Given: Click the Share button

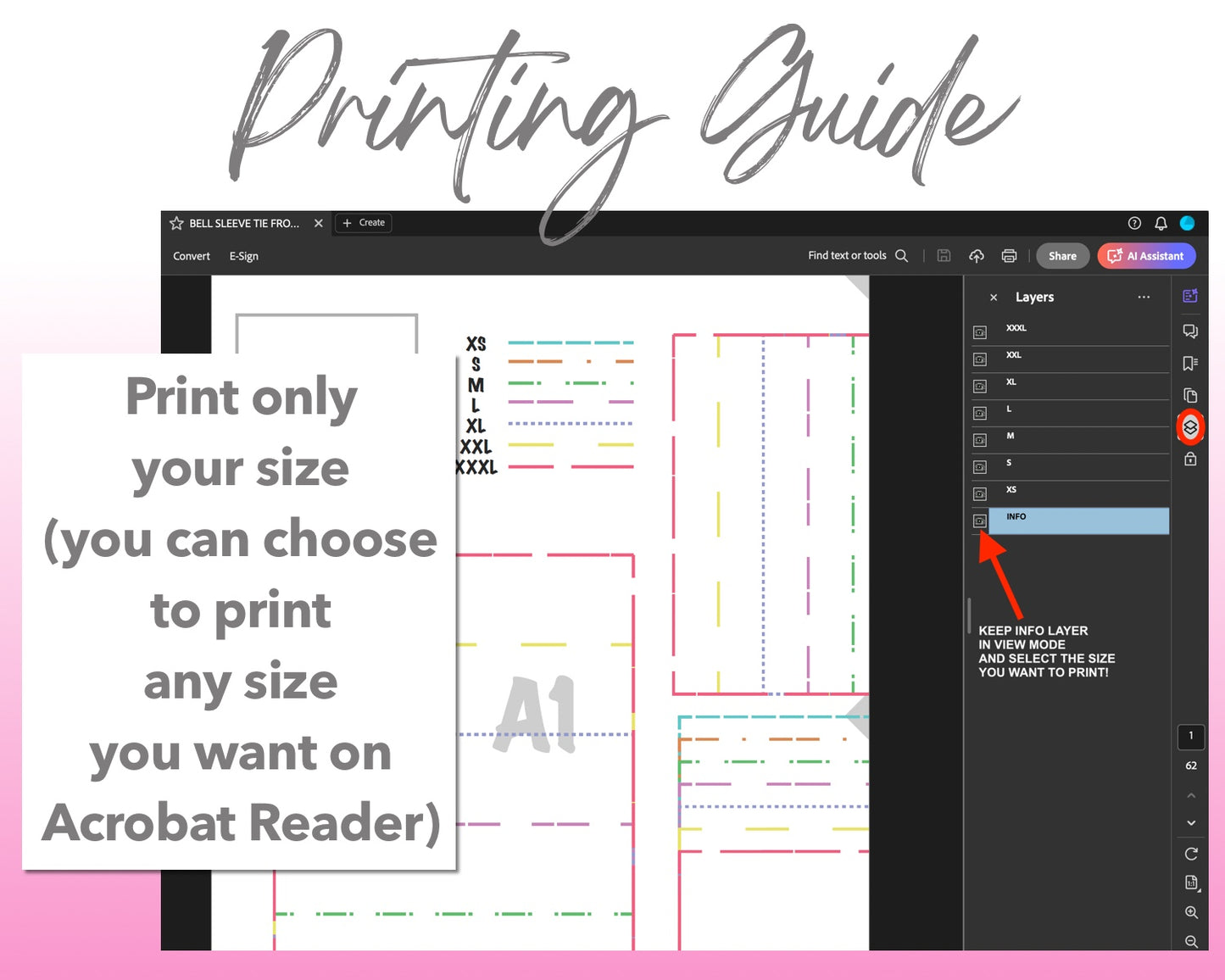Looking at the screenshot, I should (1062, 256).
